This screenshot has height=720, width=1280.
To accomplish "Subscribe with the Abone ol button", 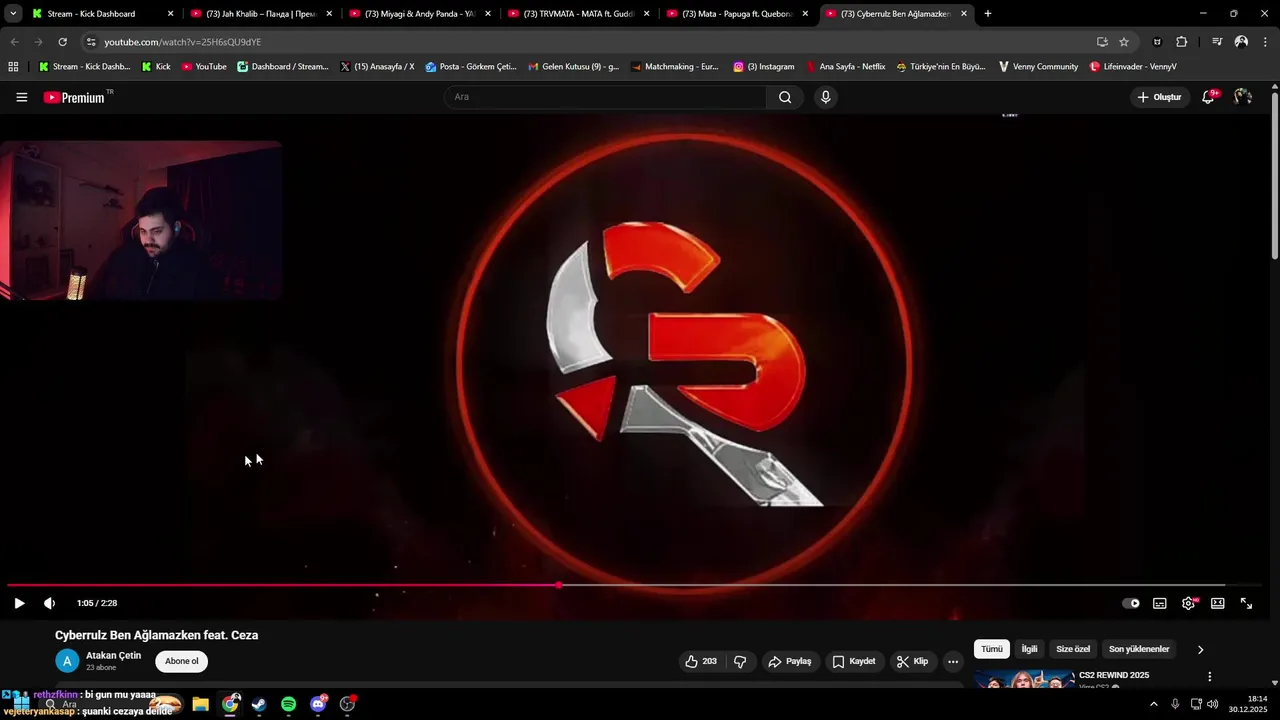I will point(182,661).
